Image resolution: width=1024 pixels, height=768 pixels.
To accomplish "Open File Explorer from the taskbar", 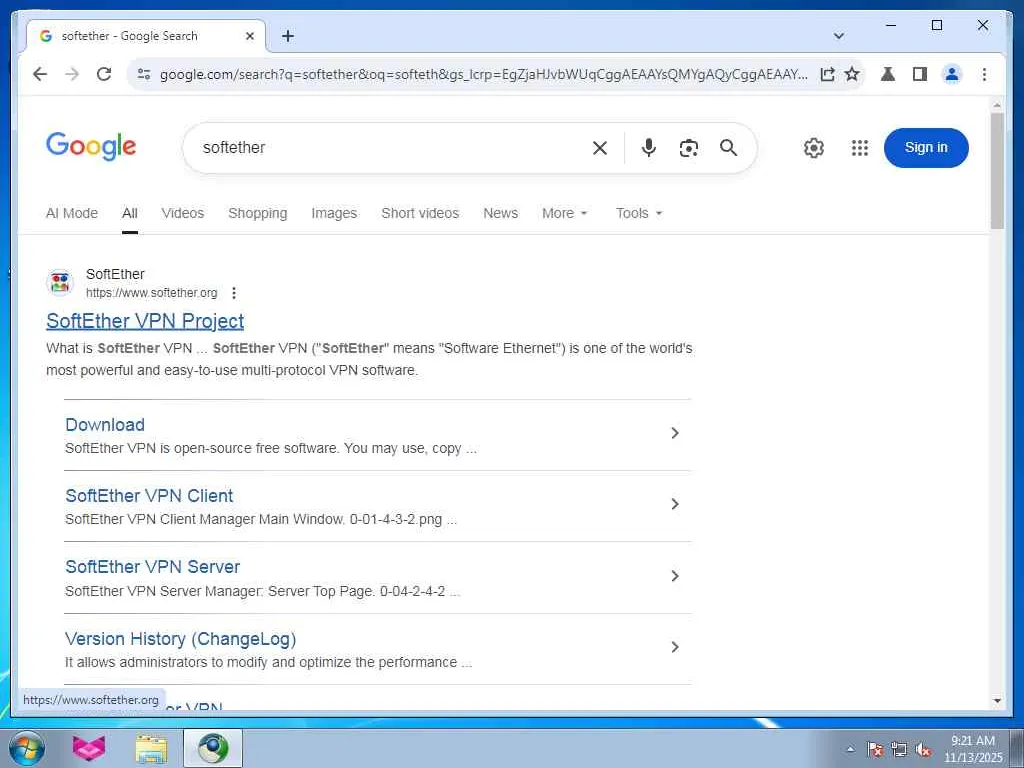I will coord(151,748).
